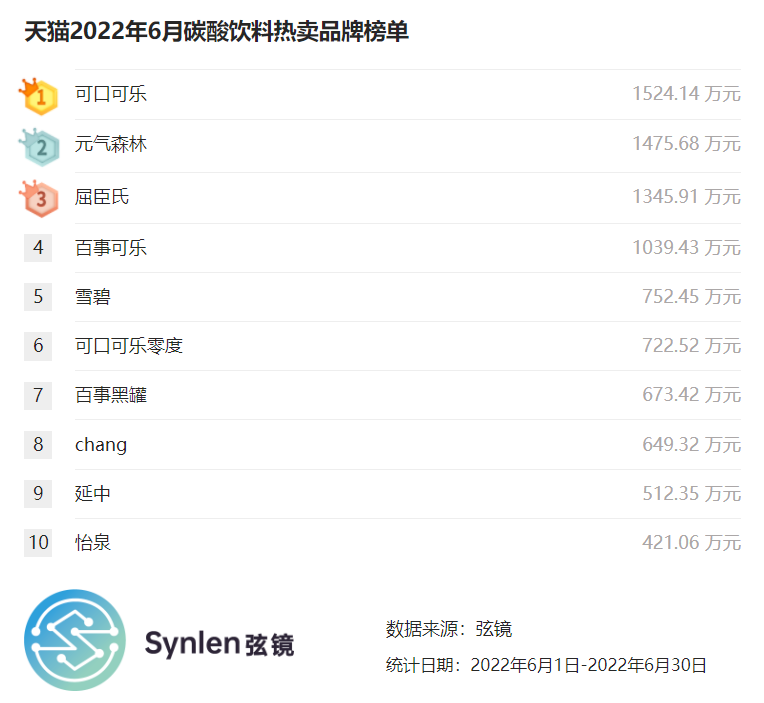Select brand name 百事可乐
Image resolution: width=764 pixels, height=703 pixels.
click(111, 248)
